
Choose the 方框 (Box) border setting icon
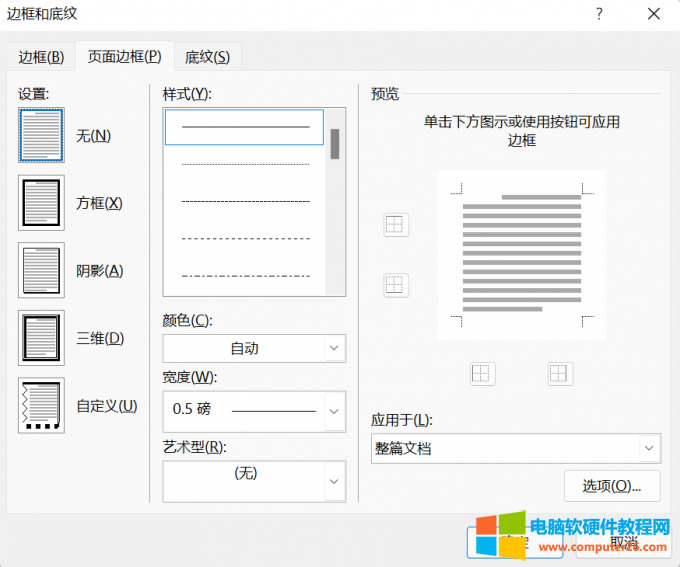[41, 203]
